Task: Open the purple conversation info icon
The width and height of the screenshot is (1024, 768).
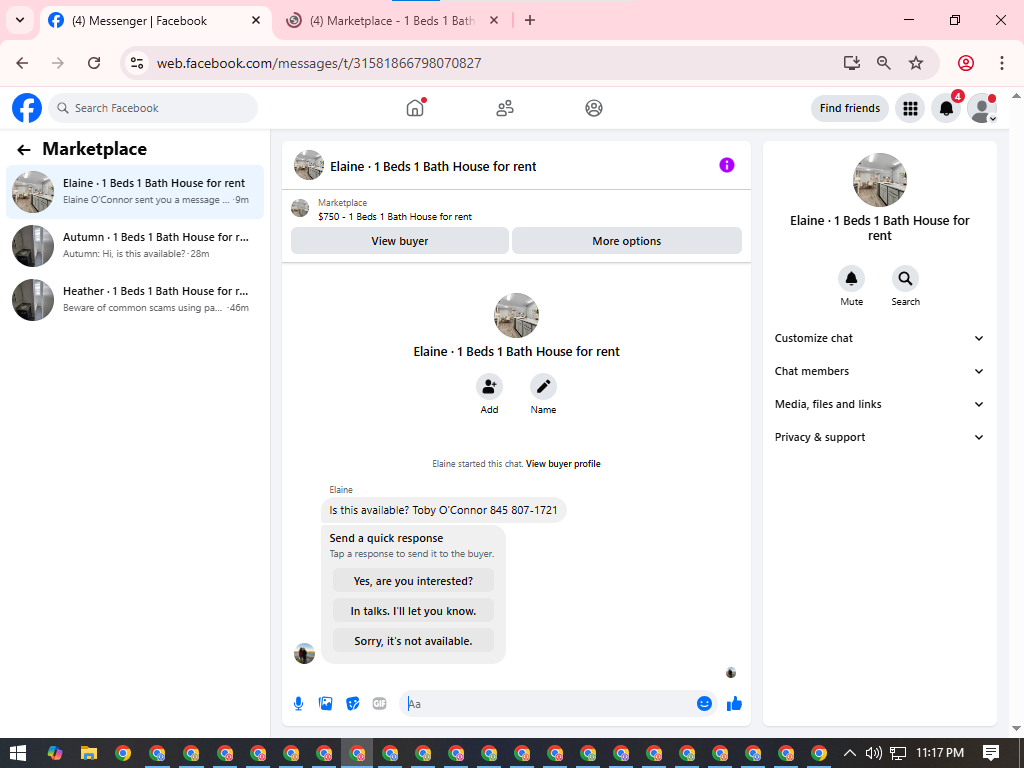Action: coord(727,165)
